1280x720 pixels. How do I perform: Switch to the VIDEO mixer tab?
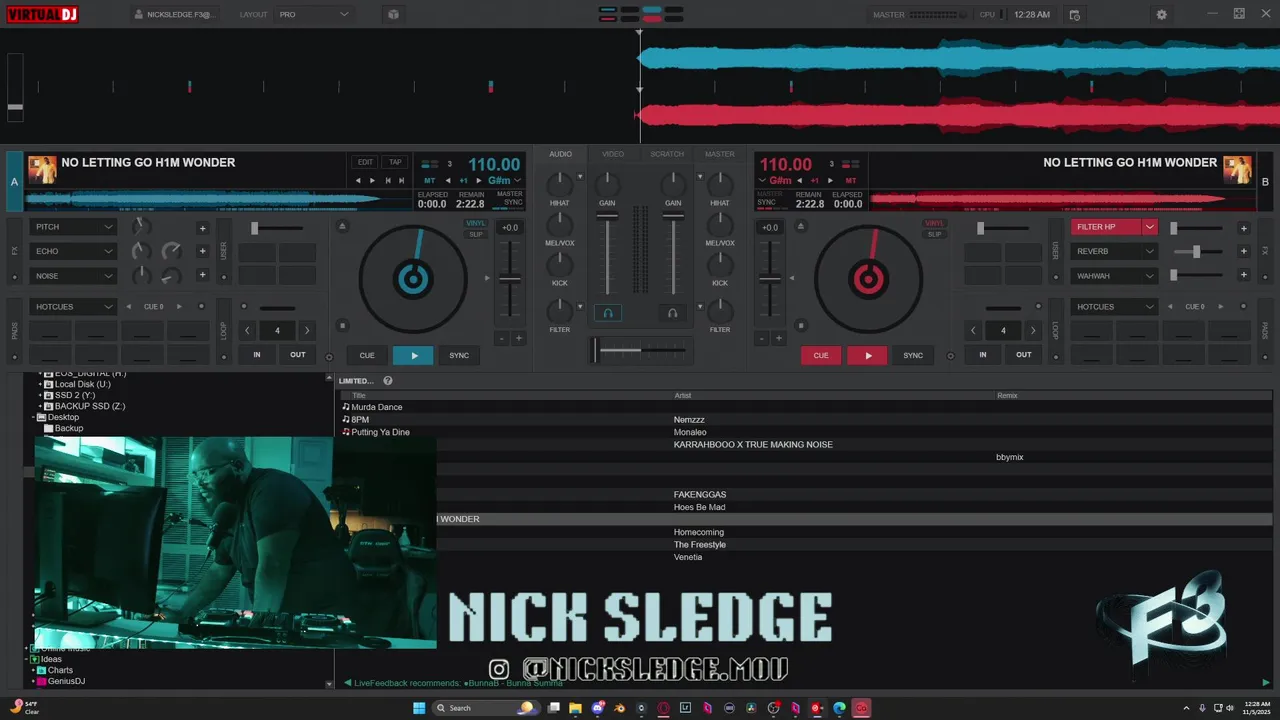coord(613,154)
